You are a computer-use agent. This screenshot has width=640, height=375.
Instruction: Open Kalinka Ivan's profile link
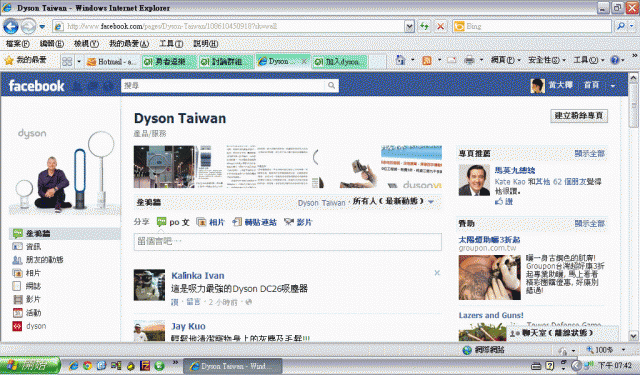(x=198, y=275)
